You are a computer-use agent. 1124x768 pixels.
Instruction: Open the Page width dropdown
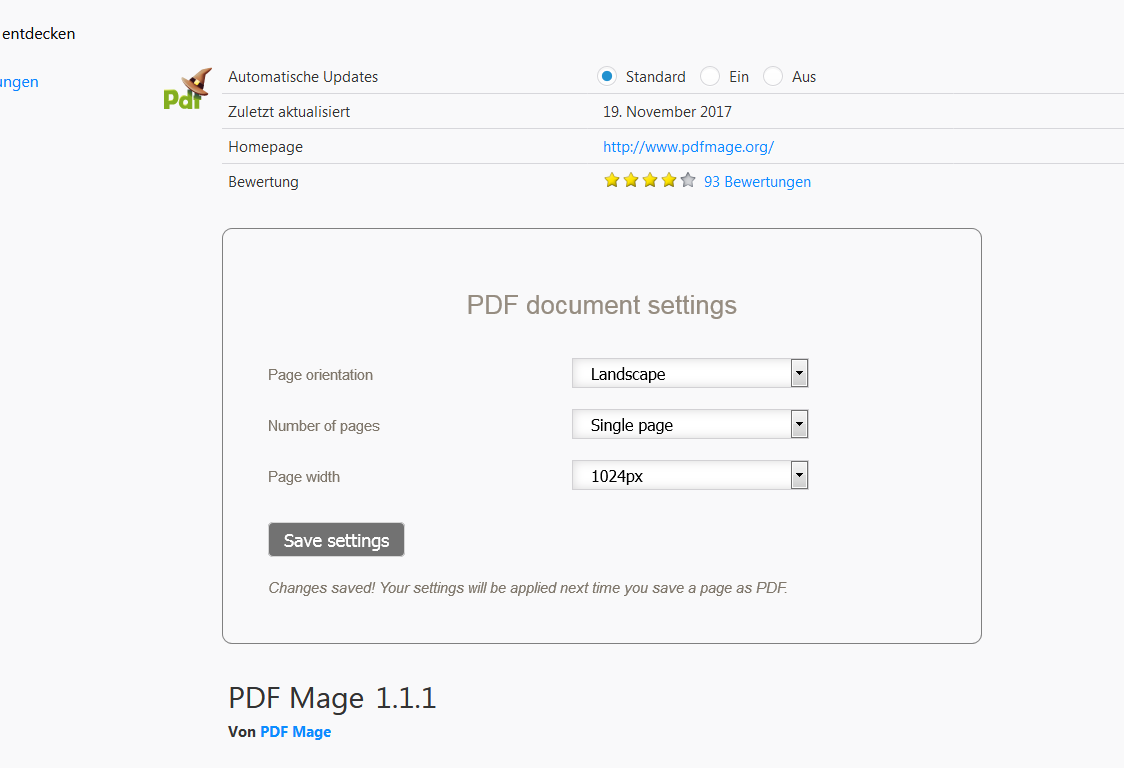click(x=690, y=475)
